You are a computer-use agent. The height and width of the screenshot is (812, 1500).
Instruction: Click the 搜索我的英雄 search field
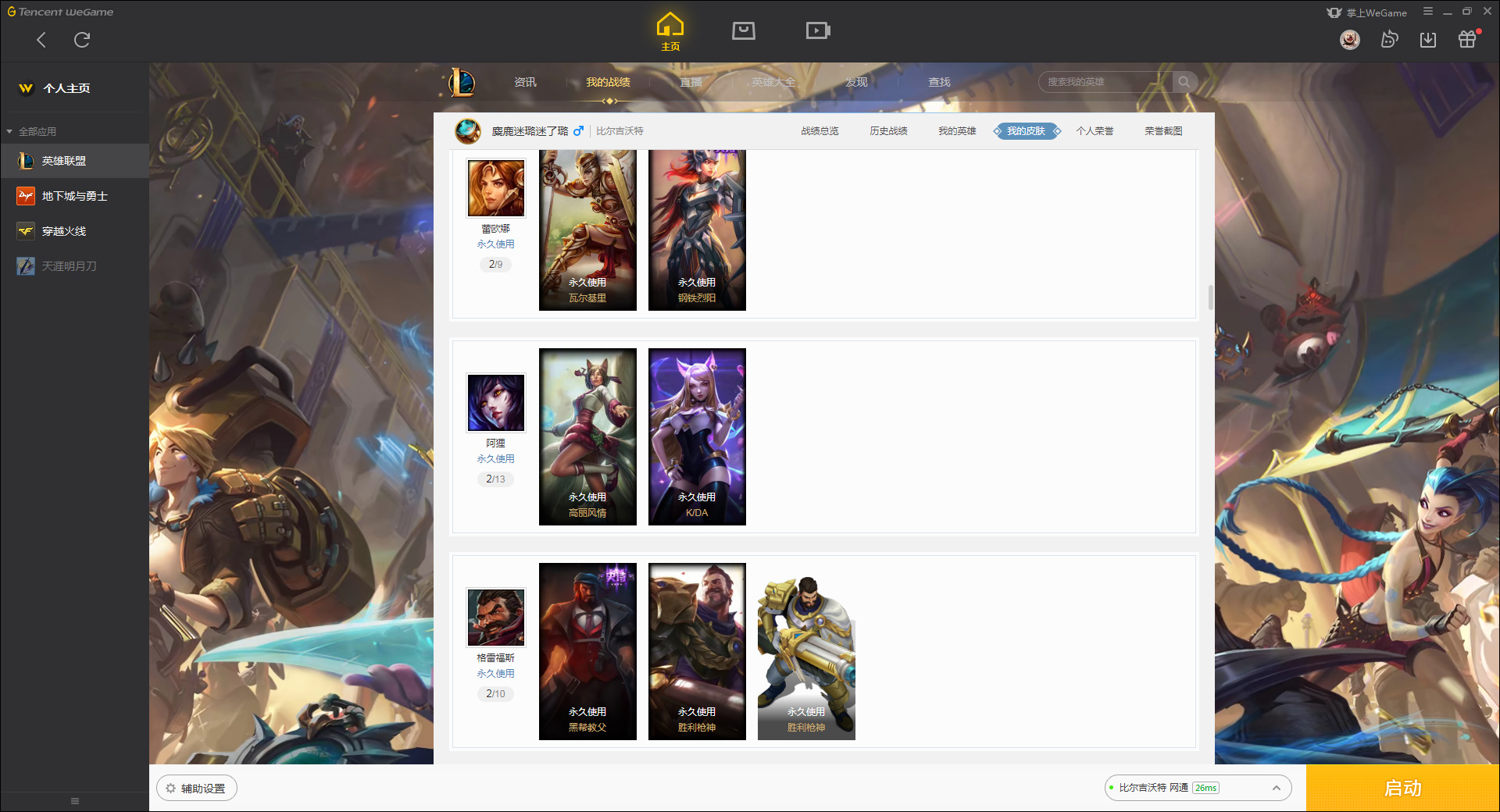coord(1105,82)
